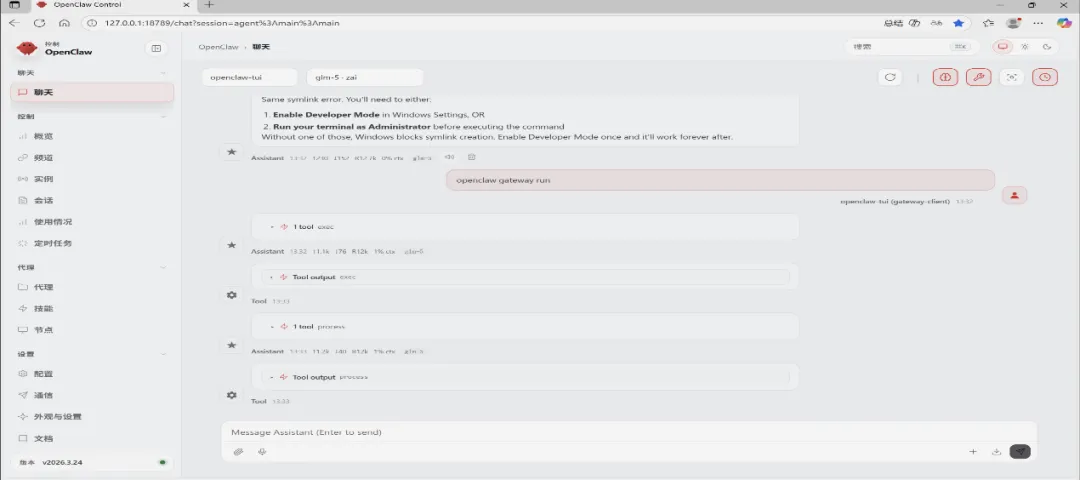Image resolution: width=1080 pixels, height=480 pixels.
Task: Click the focus mode icon
Action: click(1011, 77)
